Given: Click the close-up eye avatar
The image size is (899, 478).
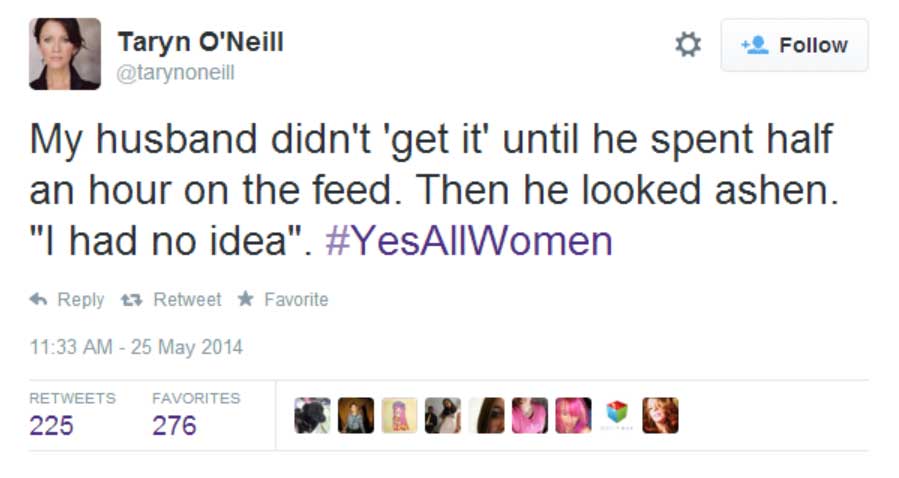Looking at the screenshot, I should (x=486, y=415).
